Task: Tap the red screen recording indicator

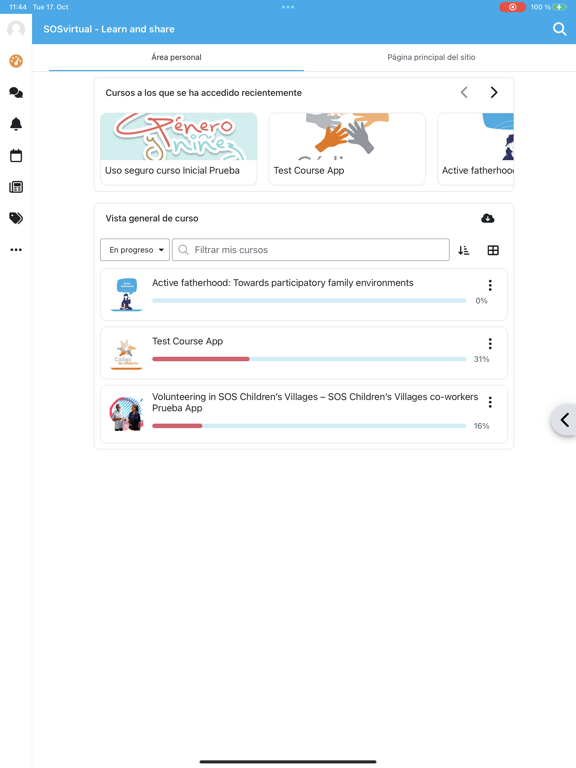Action: coord(512,7)
